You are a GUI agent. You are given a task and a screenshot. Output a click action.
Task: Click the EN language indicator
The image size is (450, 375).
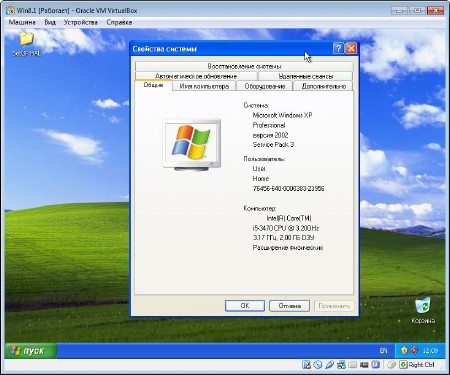(383, 351)
